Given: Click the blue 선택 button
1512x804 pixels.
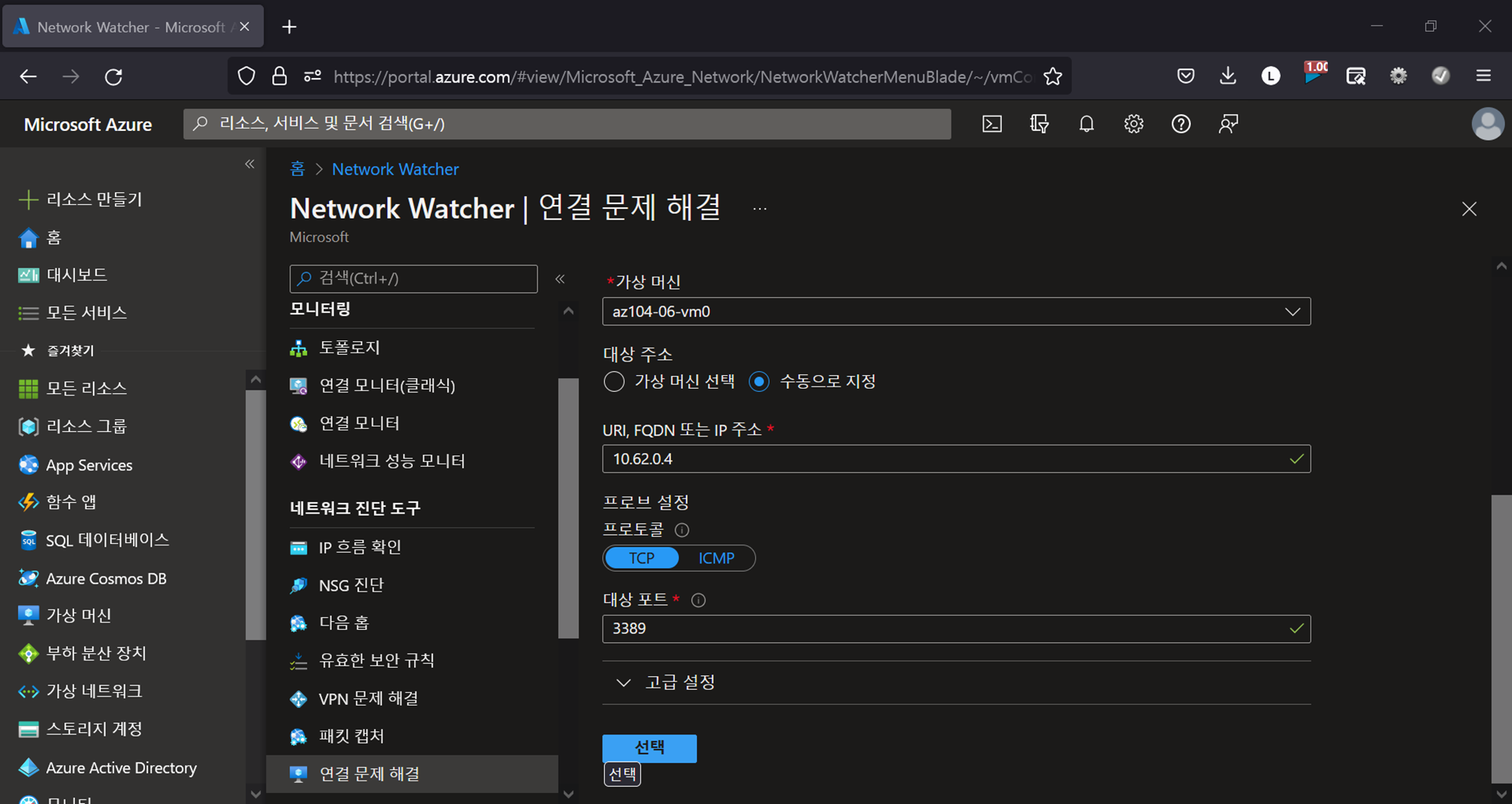Looking at the screenshot, I should tap(649, 748).
